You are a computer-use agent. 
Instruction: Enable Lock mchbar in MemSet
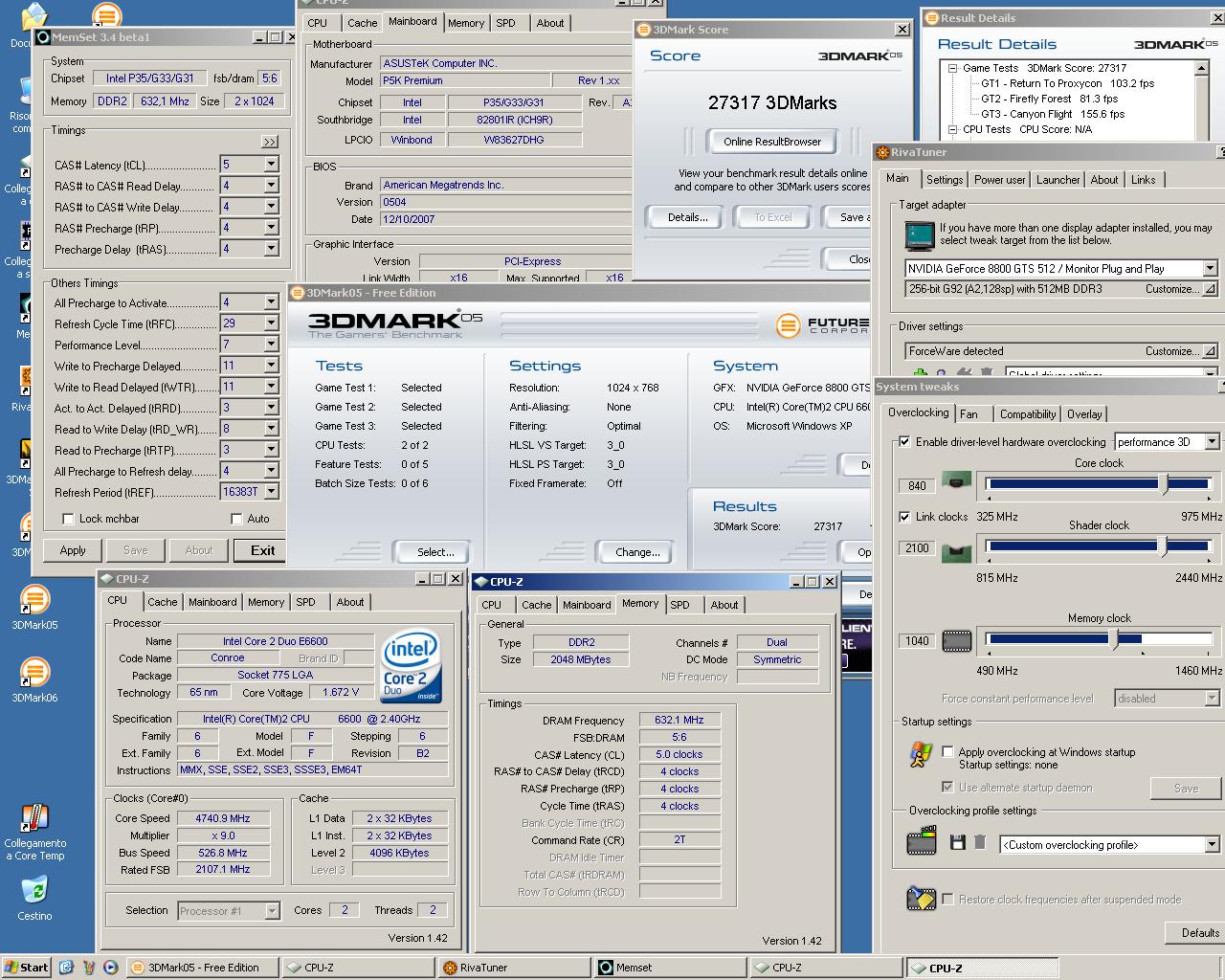point(68,519)
